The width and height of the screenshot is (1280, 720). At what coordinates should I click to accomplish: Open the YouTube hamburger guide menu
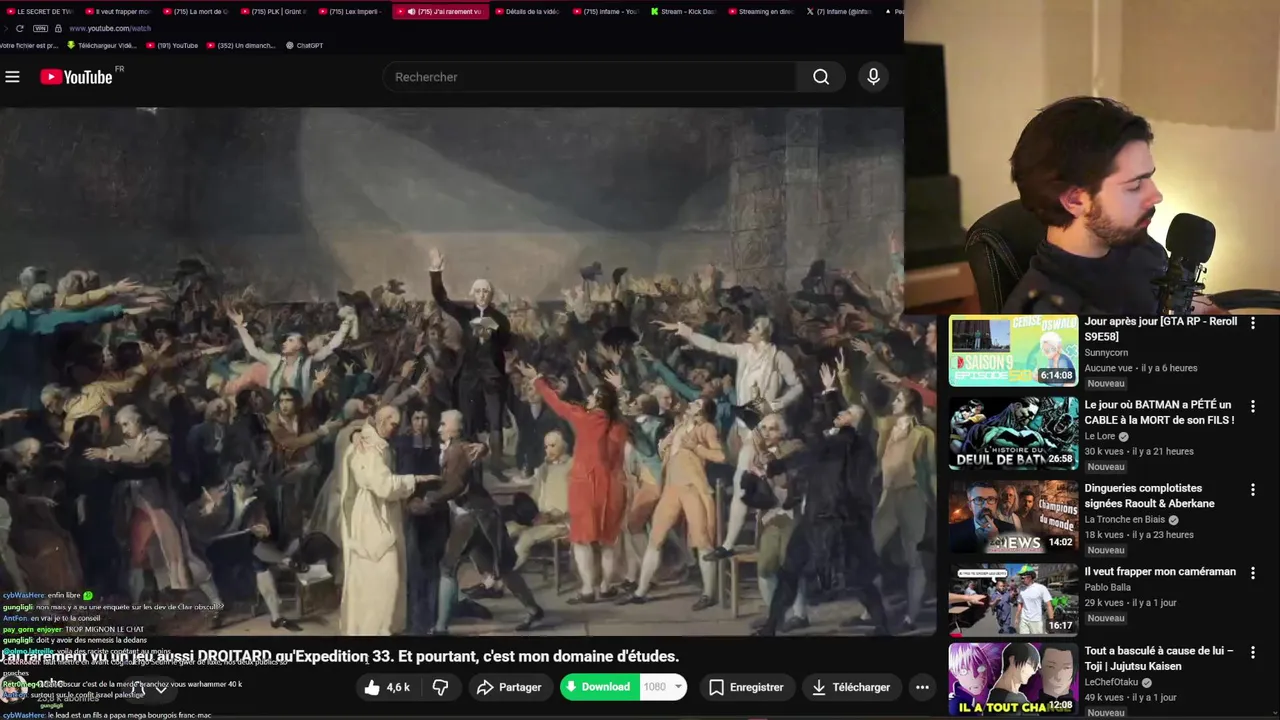[x=12, y=77]
